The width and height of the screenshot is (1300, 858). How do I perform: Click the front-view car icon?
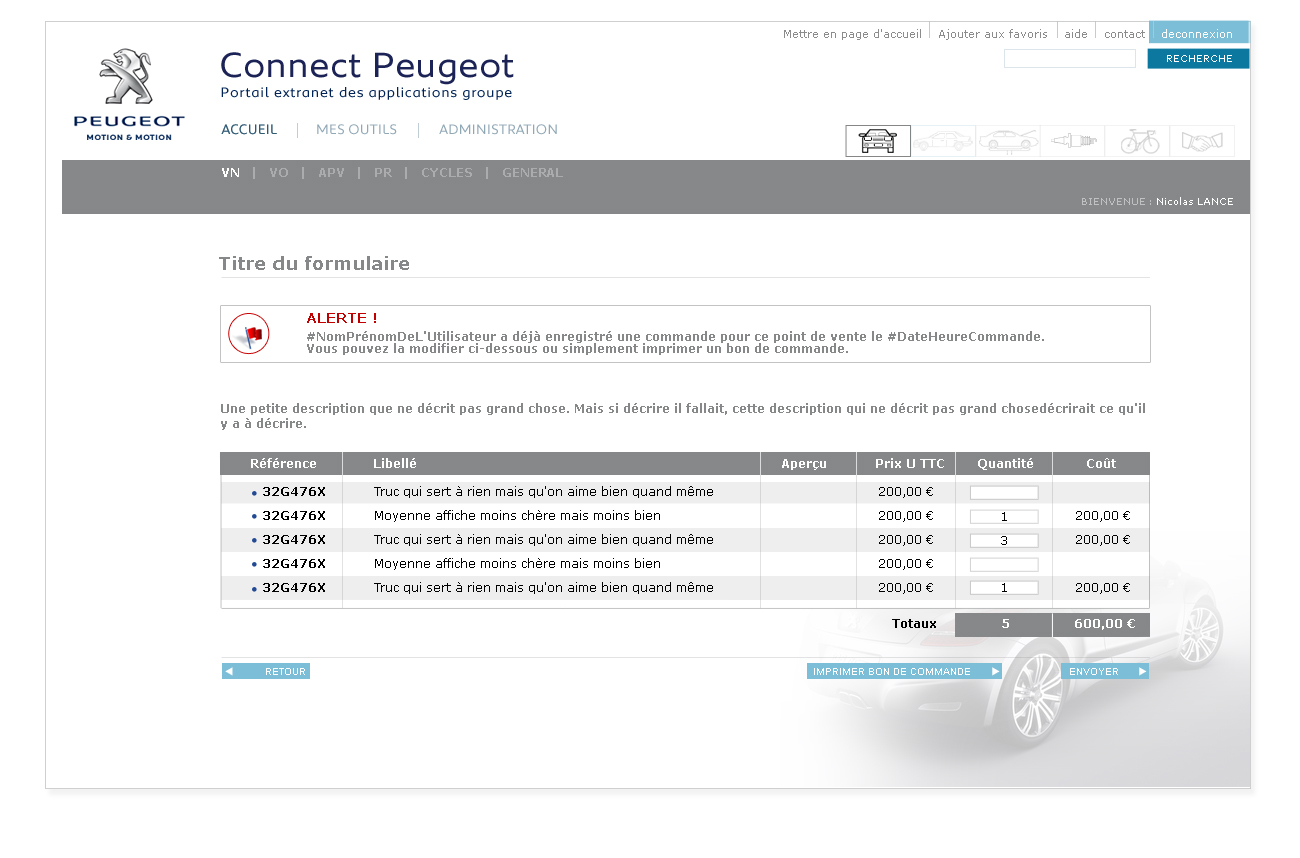(x=878, y=141)
